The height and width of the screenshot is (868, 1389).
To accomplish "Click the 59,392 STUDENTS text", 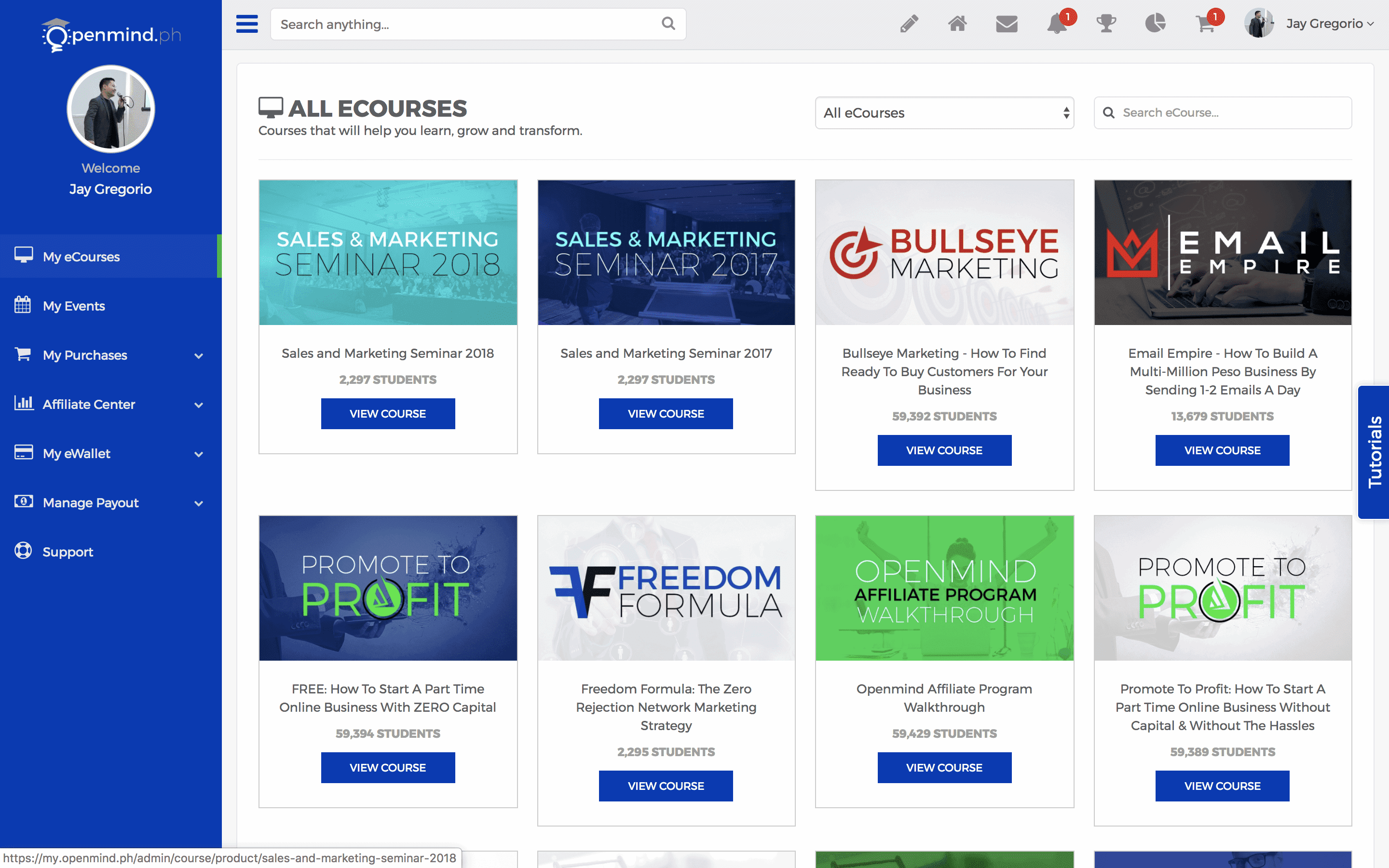I will point(944,417).
